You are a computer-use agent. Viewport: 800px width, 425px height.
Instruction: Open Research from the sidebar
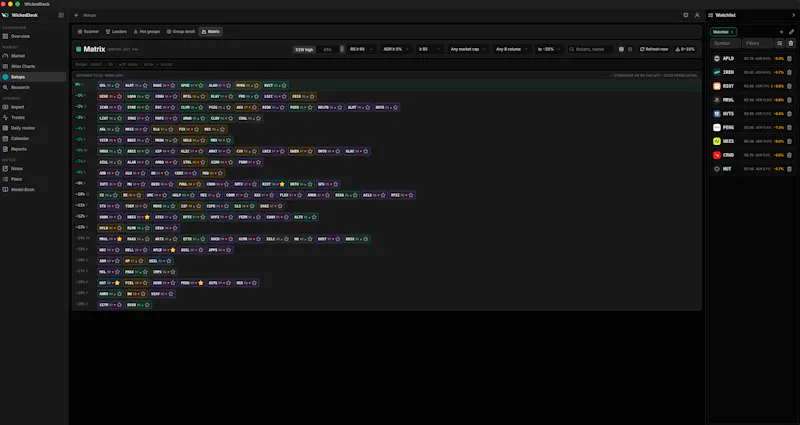tap(33, 87)
